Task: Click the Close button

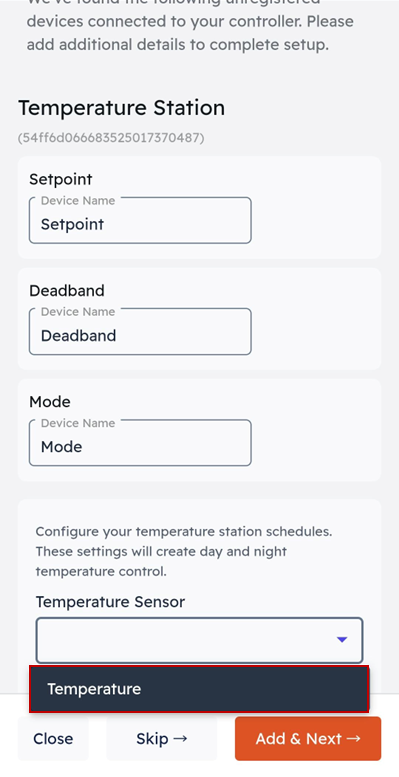Action: coord(53,739)
